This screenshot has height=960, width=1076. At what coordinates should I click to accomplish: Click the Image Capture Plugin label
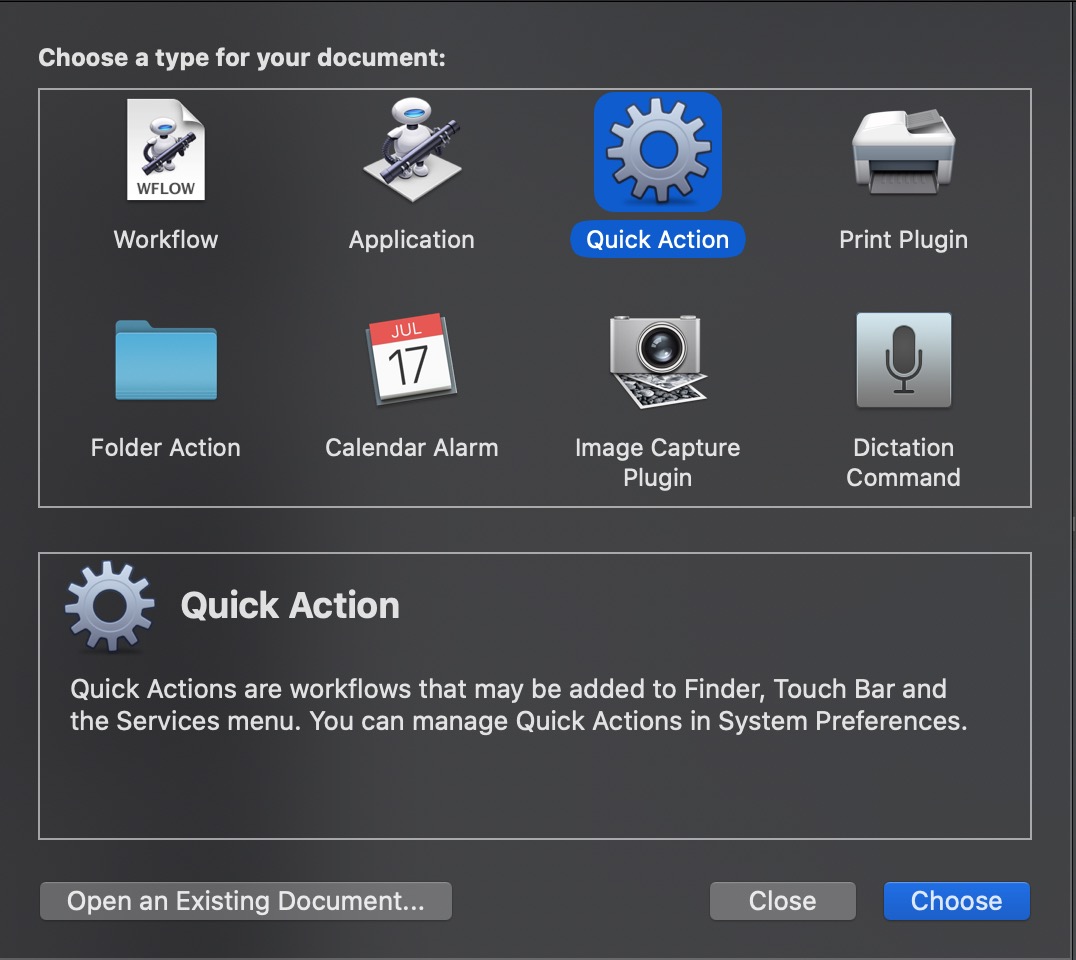(x=657, y=463)
